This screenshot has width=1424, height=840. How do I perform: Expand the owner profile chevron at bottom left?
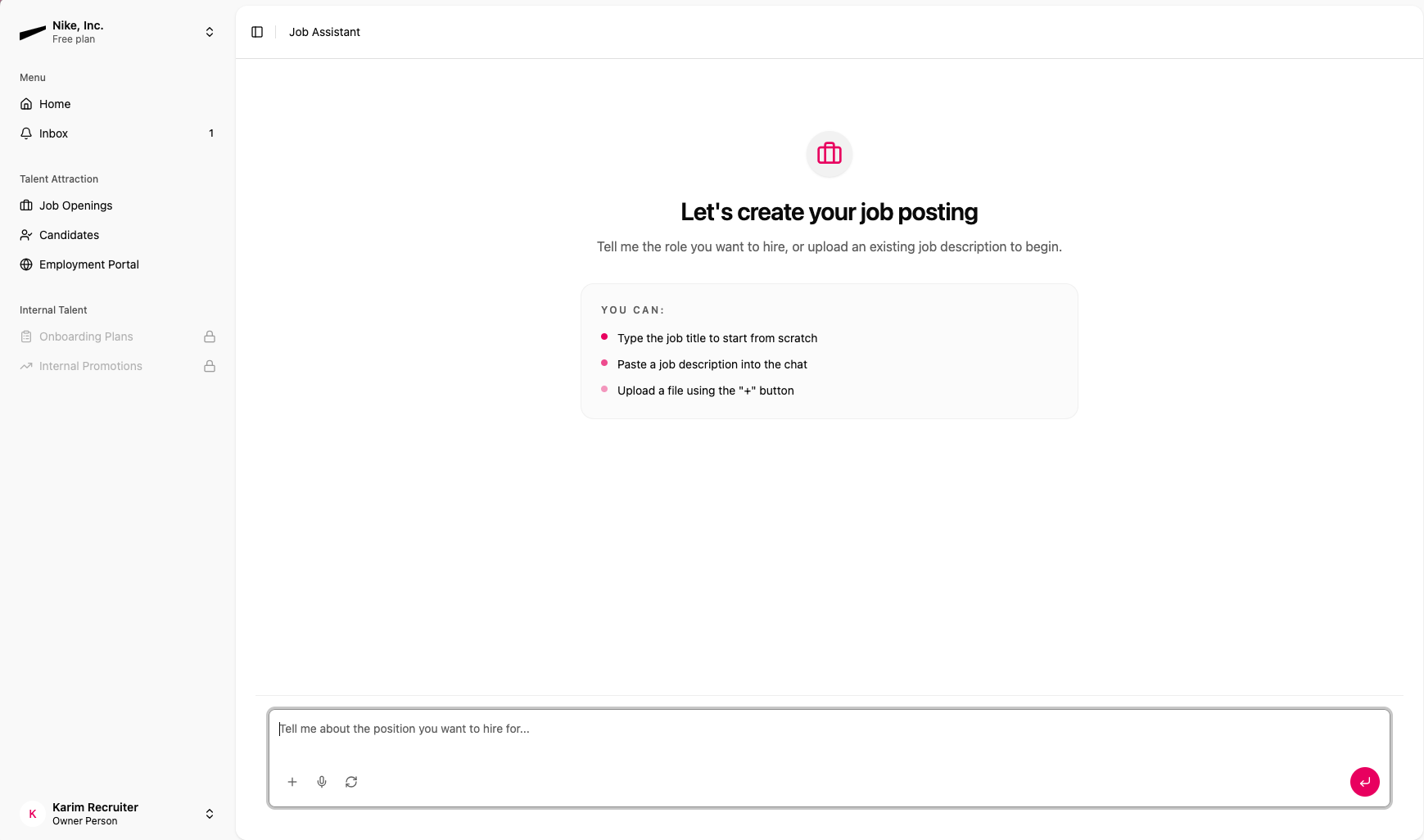coord(209,813)
